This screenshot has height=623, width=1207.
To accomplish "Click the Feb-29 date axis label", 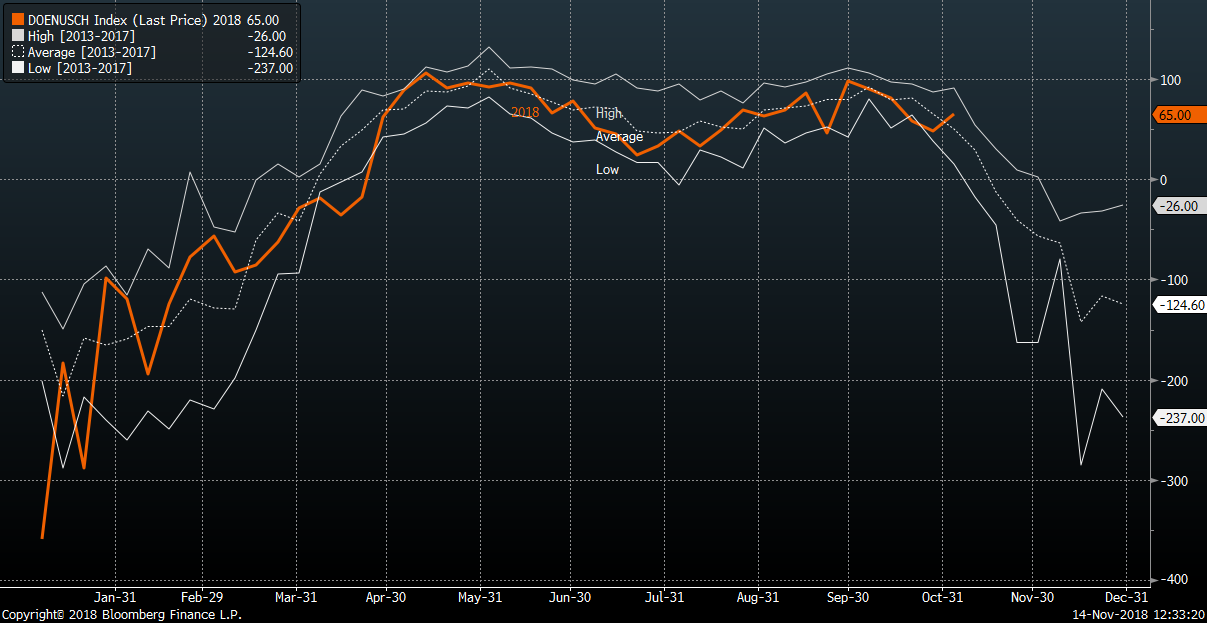I will 200,597.
